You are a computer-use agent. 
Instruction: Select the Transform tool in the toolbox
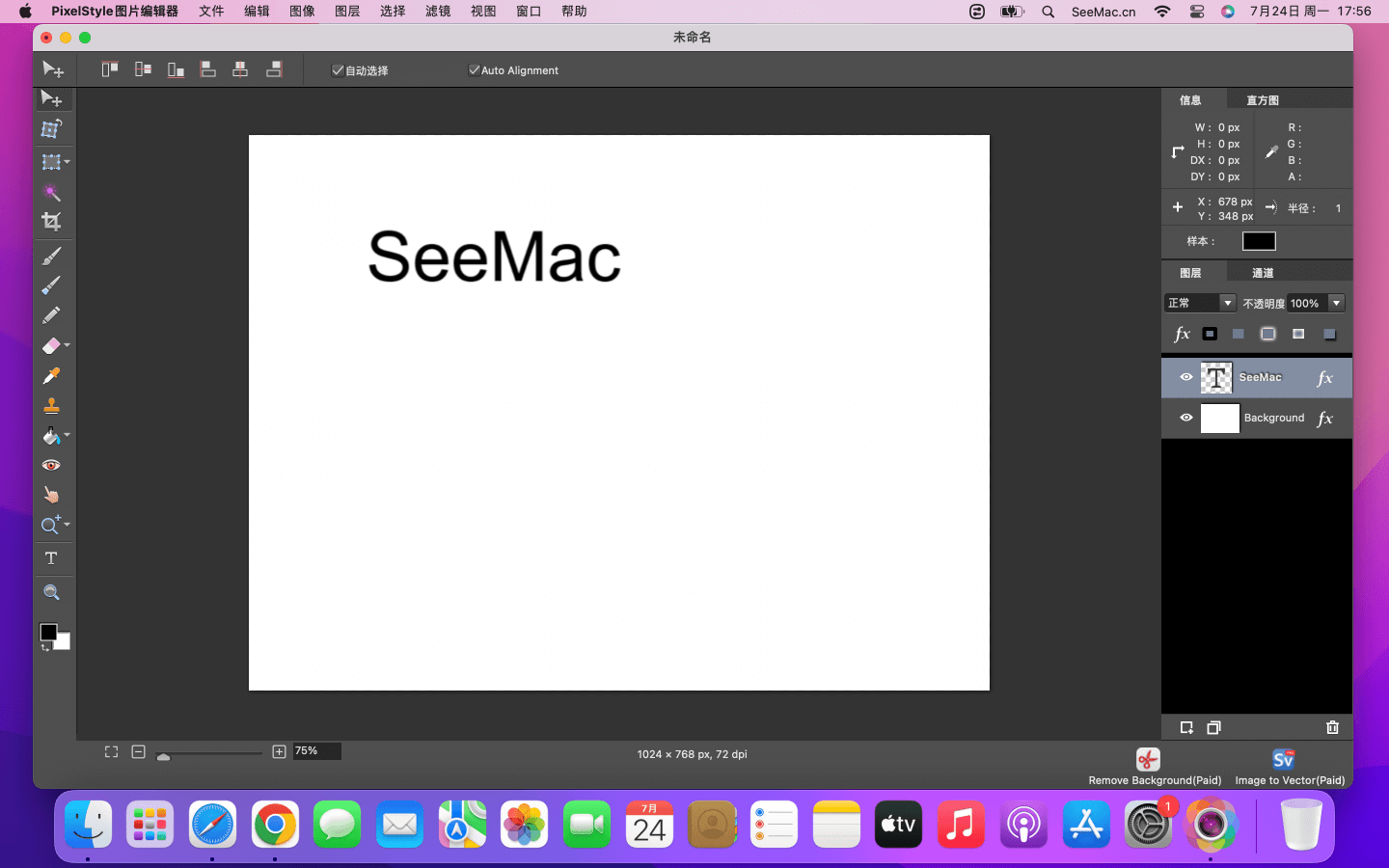point(51,129)
